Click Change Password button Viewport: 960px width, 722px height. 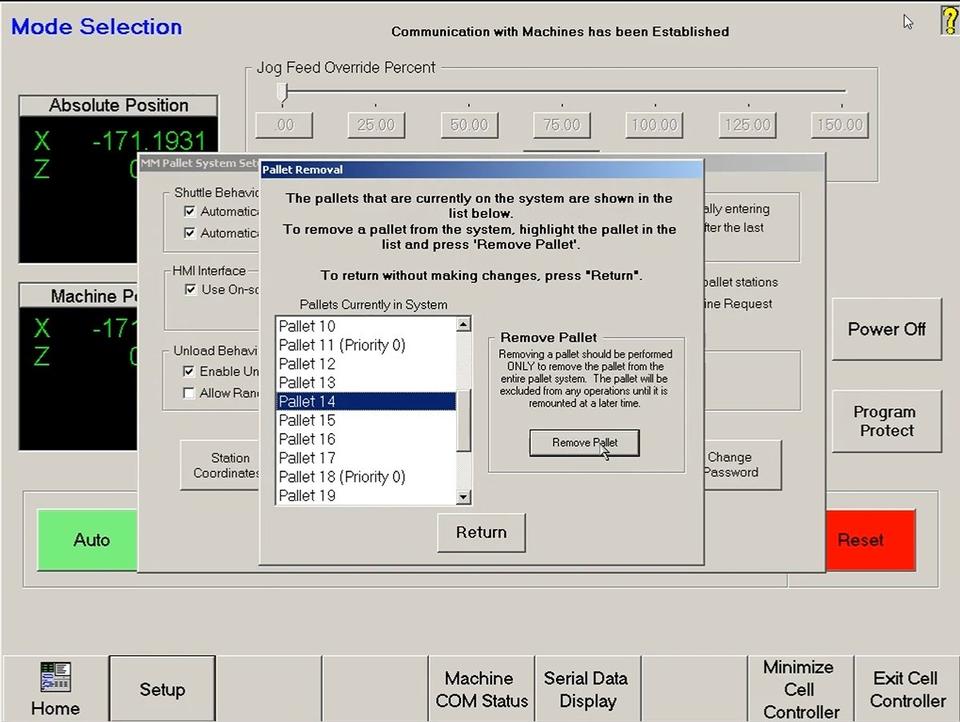742,465
